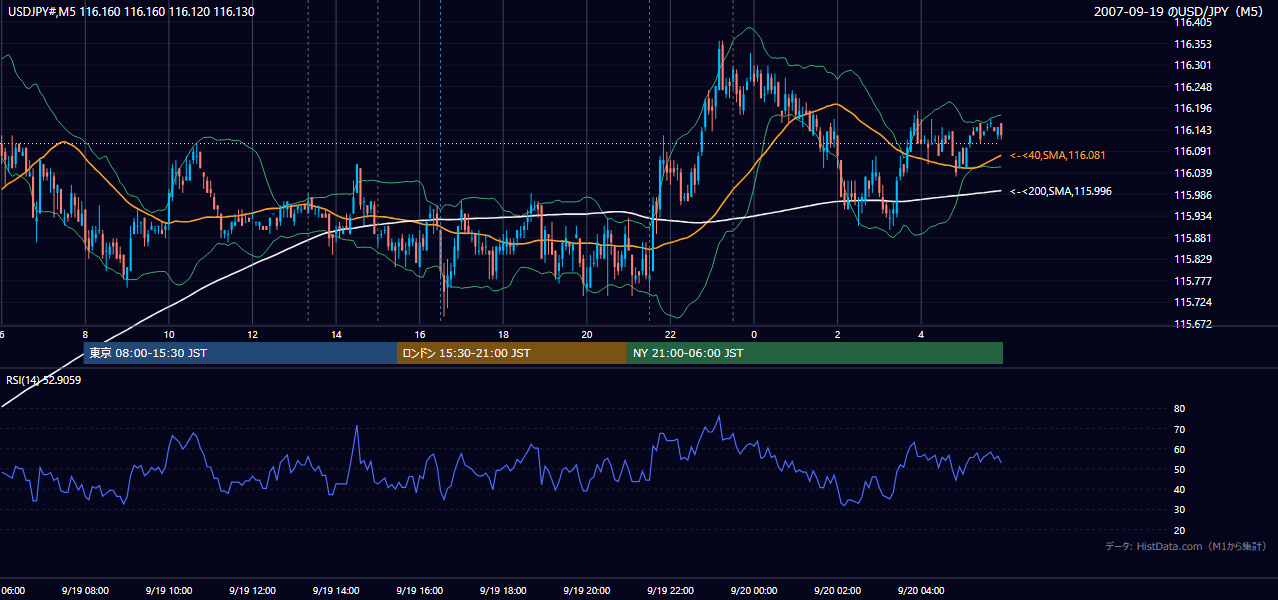1278x600 pixels.
Task: Click bottom time label 9/19 18:00
Action: [x=503, y=591]
